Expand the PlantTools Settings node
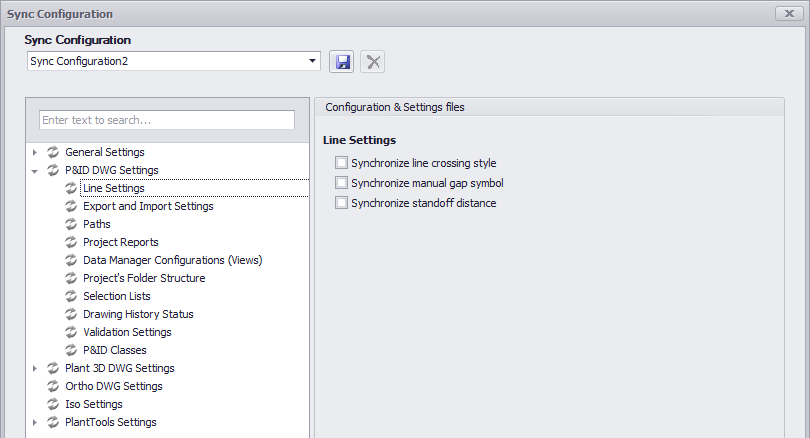 [x=35, y=423]
